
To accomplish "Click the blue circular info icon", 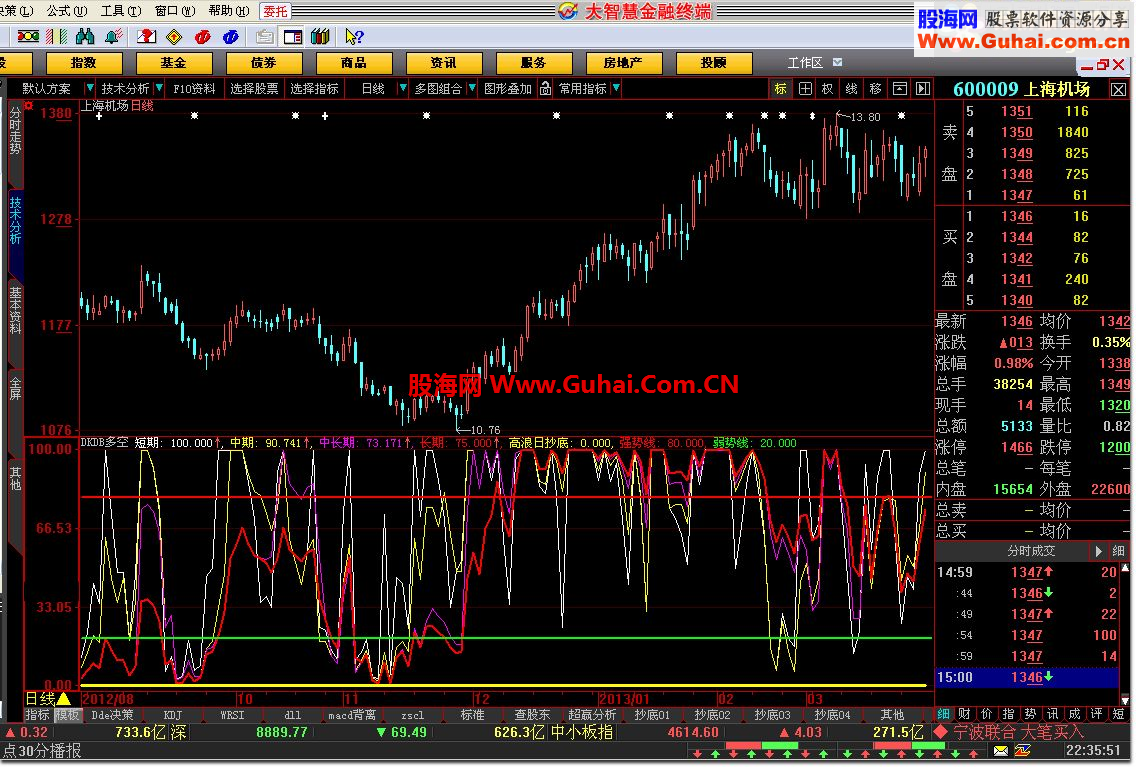I will click(x=230, y=36).
